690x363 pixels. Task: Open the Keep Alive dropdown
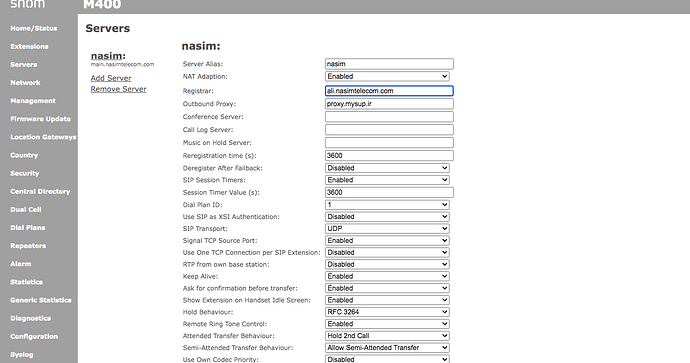click(387, 276)
